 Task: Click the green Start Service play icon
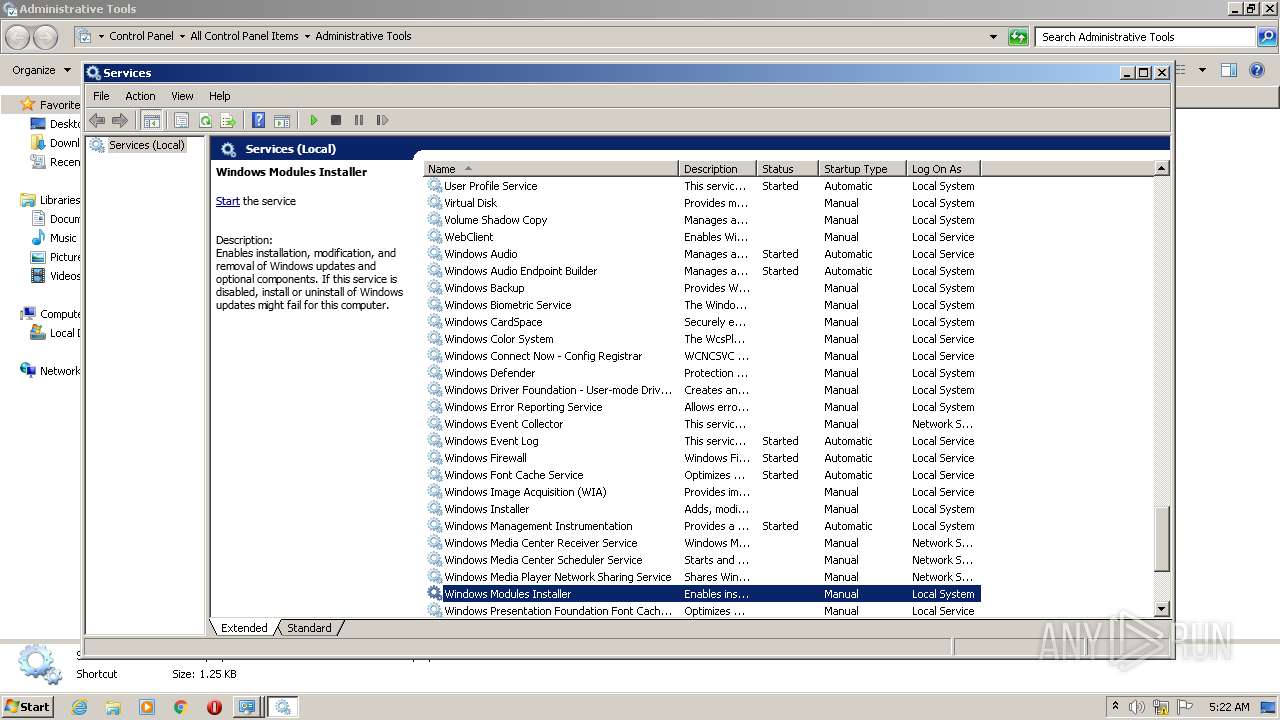313,120
